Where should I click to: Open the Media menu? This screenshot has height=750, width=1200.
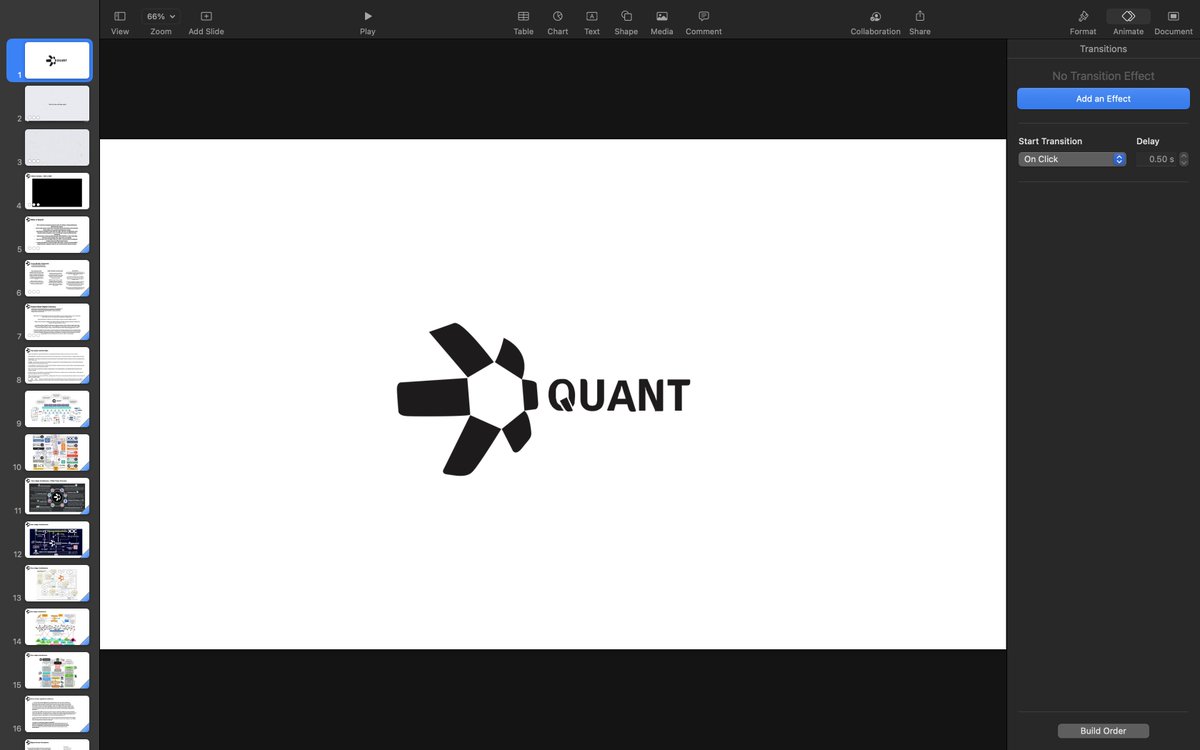click(x=662, y=16)
